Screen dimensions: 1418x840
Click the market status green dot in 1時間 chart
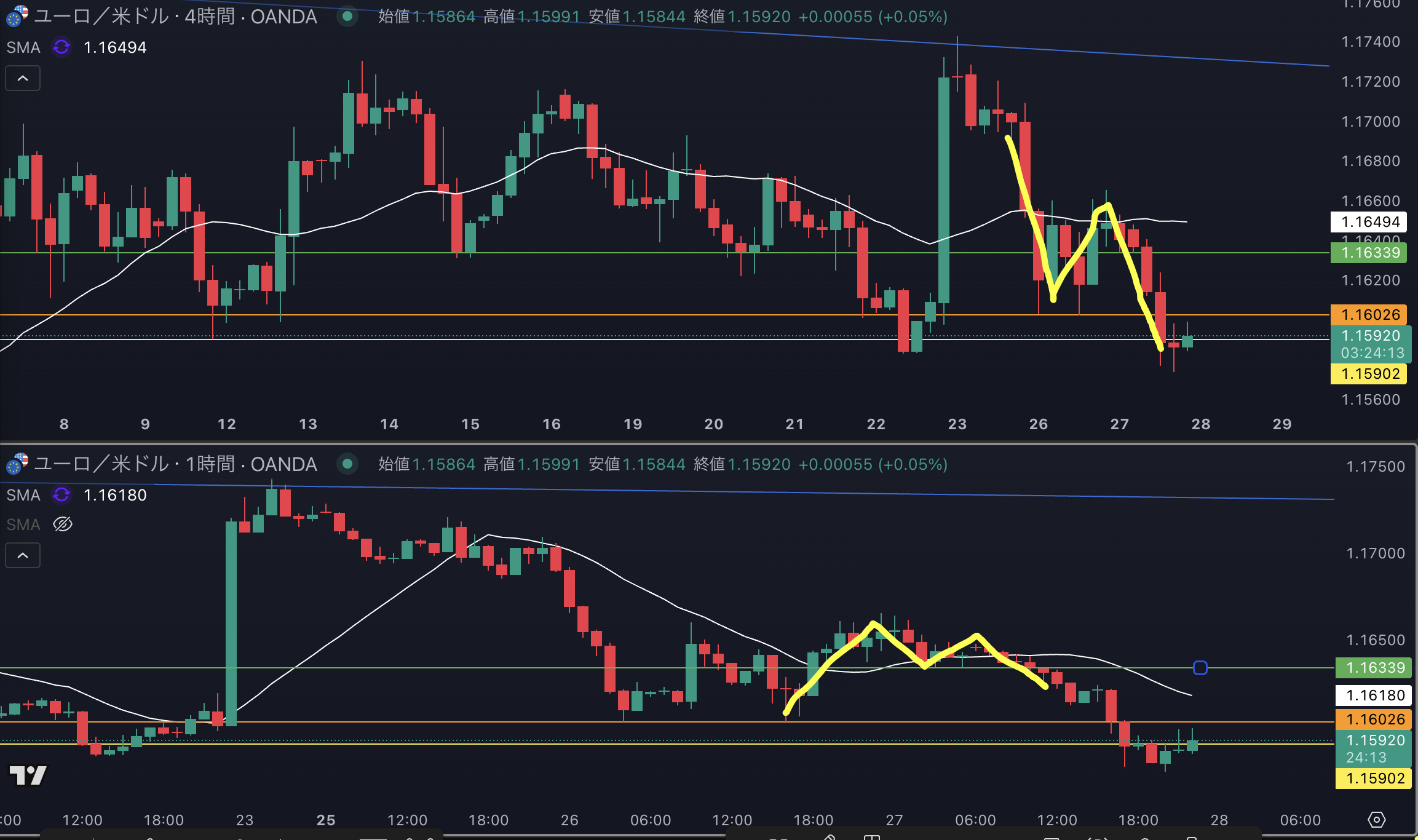pos(347,464)
